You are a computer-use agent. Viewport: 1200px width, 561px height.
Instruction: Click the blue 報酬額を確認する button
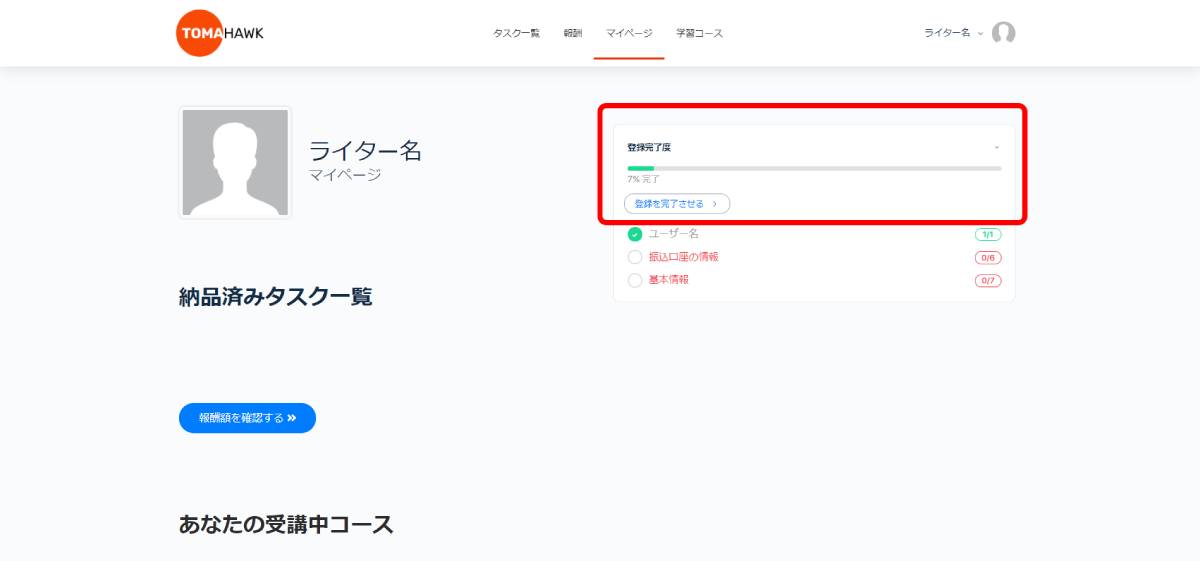247,418
